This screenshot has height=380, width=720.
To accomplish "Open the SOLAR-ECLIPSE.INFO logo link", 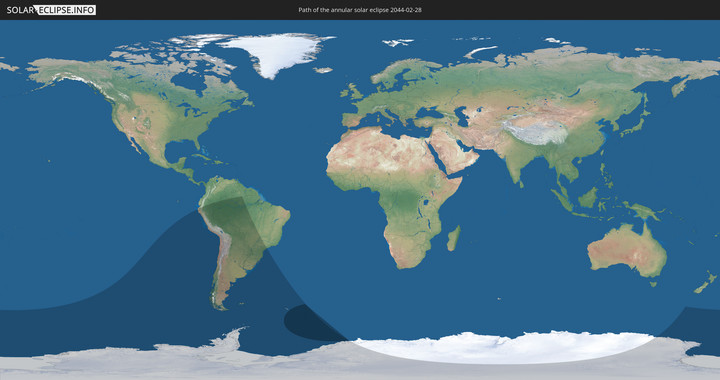I will 51,10.
